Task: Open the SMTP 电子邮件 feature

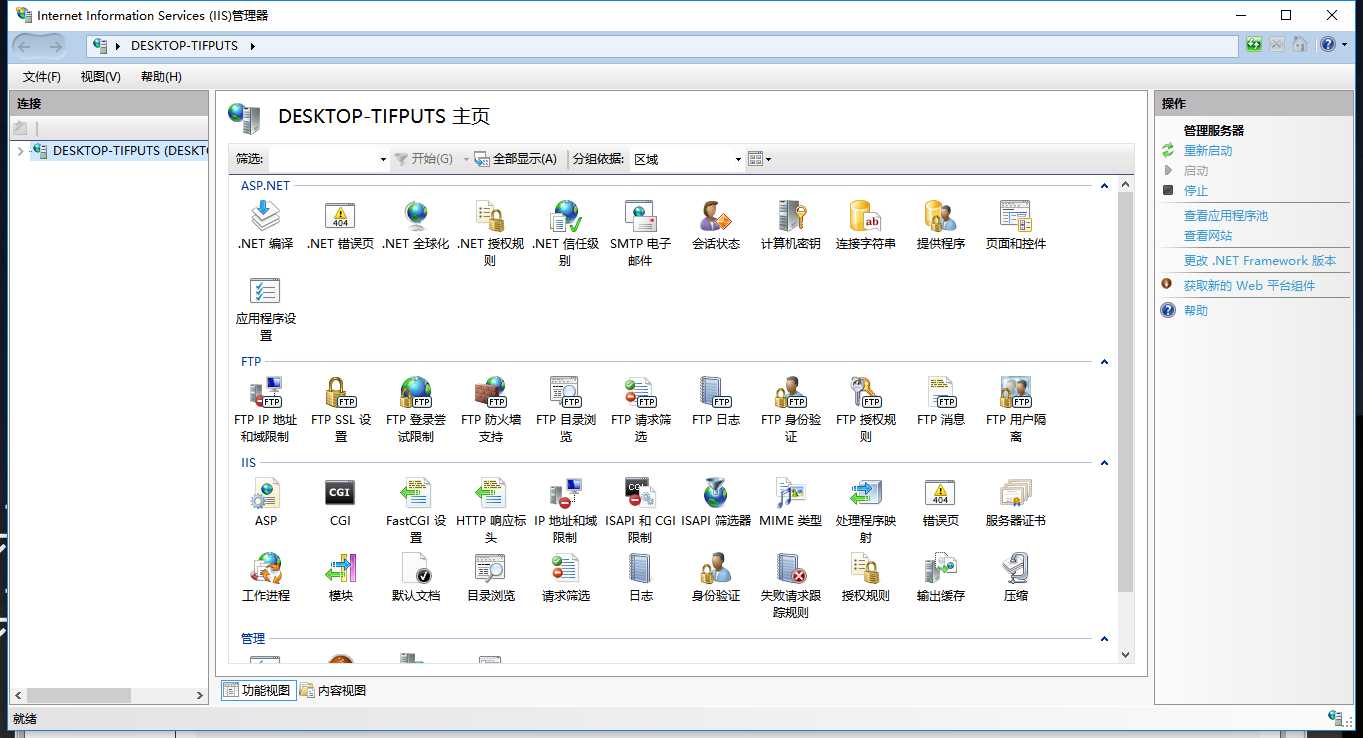Action: pyautogui.click(x=640, y=217)
